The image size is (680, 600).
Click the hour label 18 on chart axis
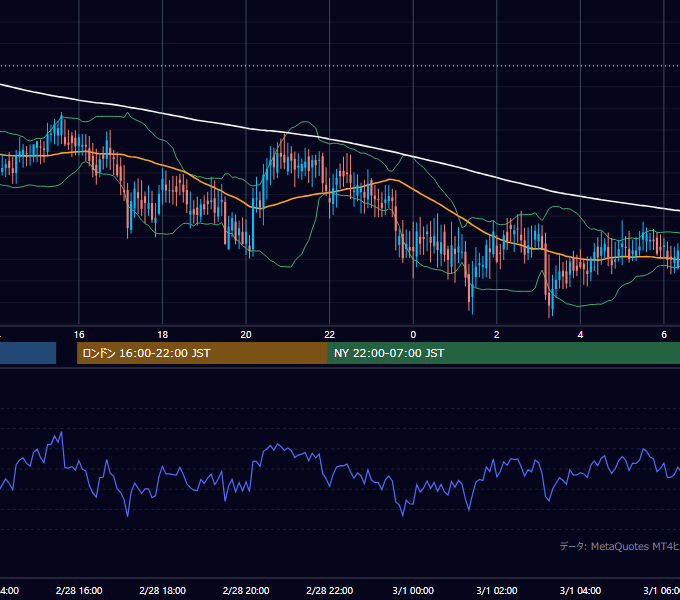(x=163, y=335)
